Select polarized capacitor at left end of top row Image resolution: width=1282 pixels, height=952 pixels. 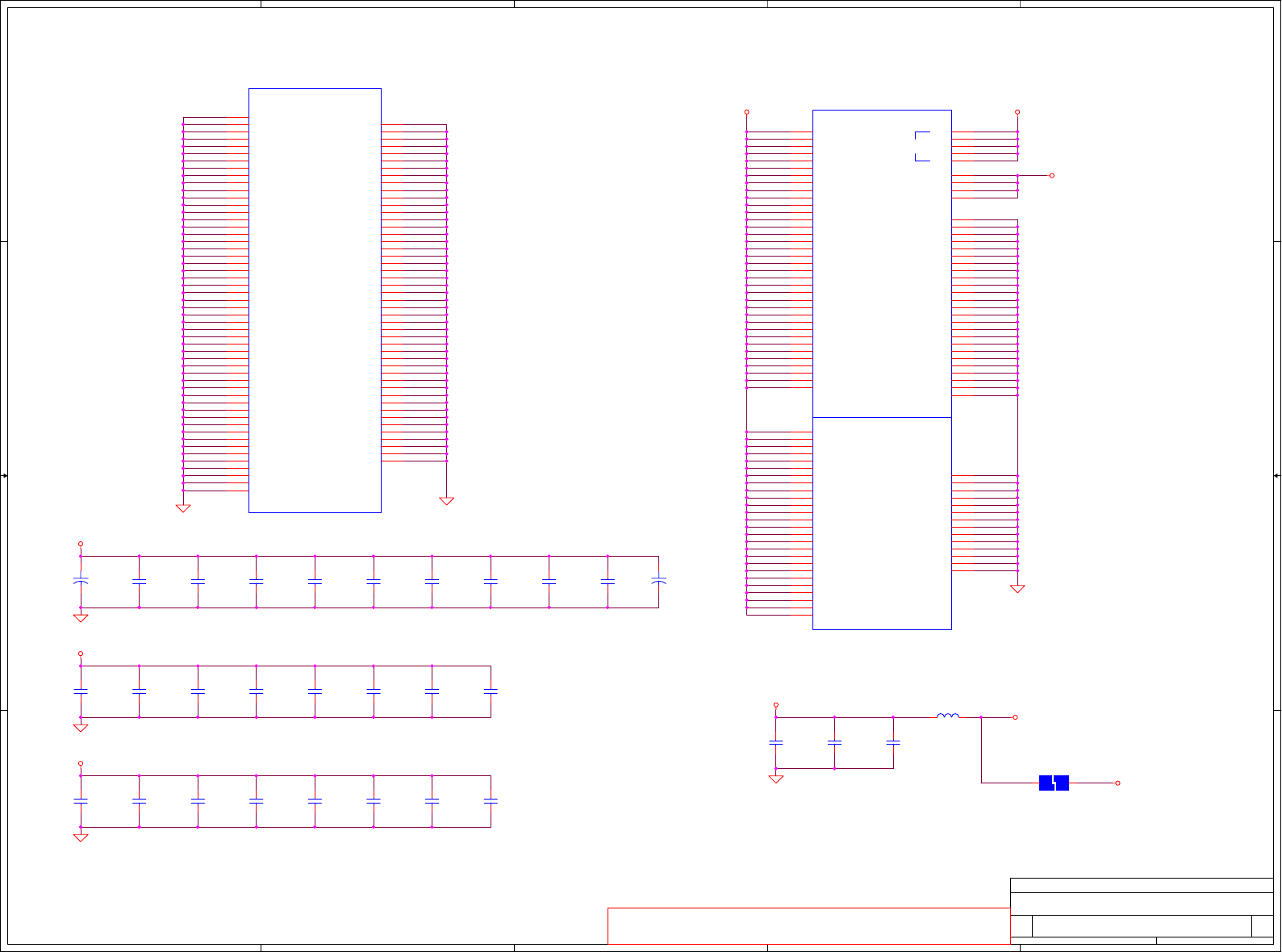pos(81,581)
